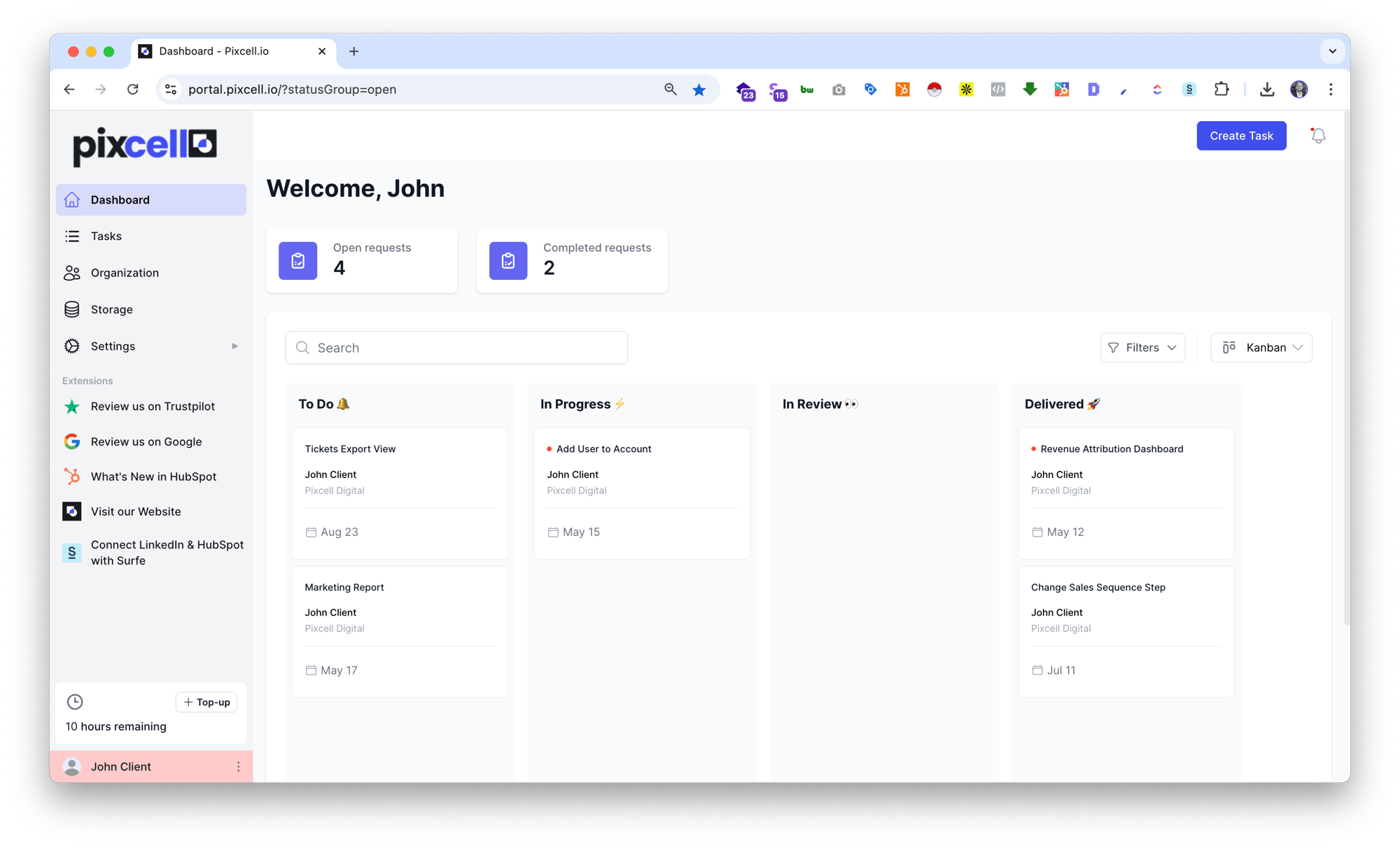Open the browser extensions puzzle icon
The width and height of the screenshot is (1400, 848).
tap(1221, 90)
